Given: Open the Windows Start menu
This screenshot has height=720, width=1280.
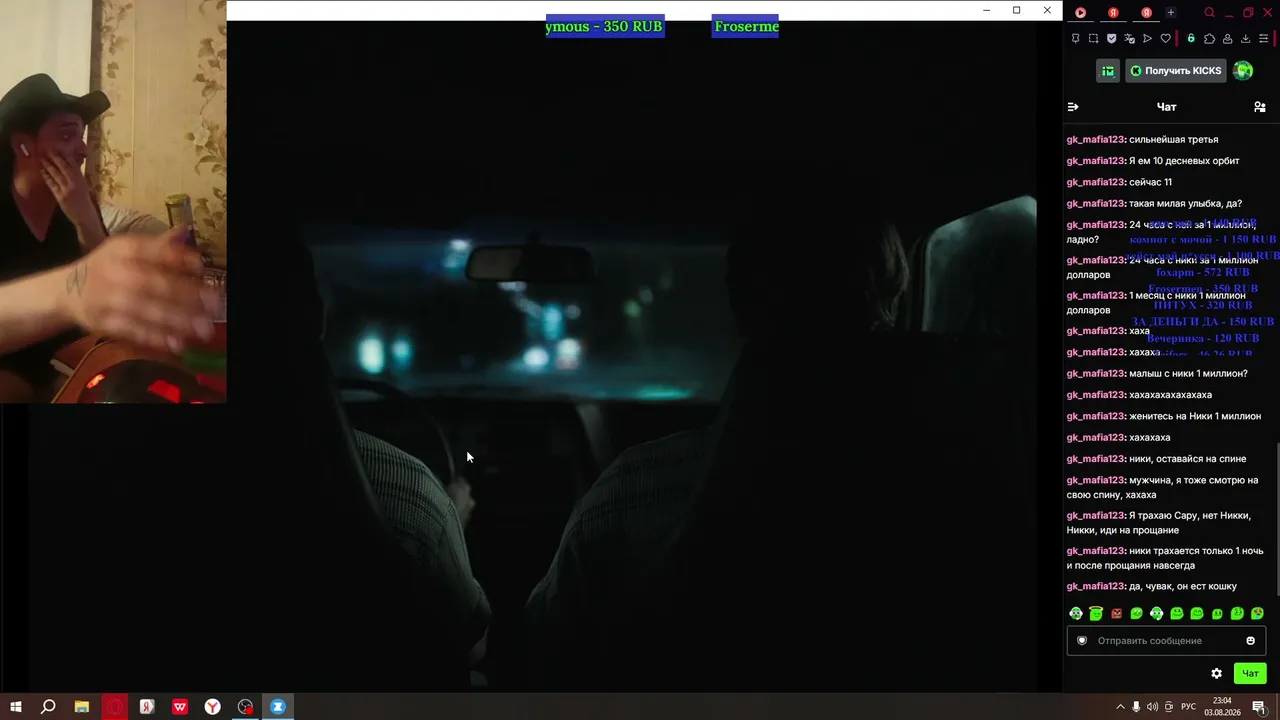Looking at the screenshot, I should pyautogui.click(x=16, y=707).
